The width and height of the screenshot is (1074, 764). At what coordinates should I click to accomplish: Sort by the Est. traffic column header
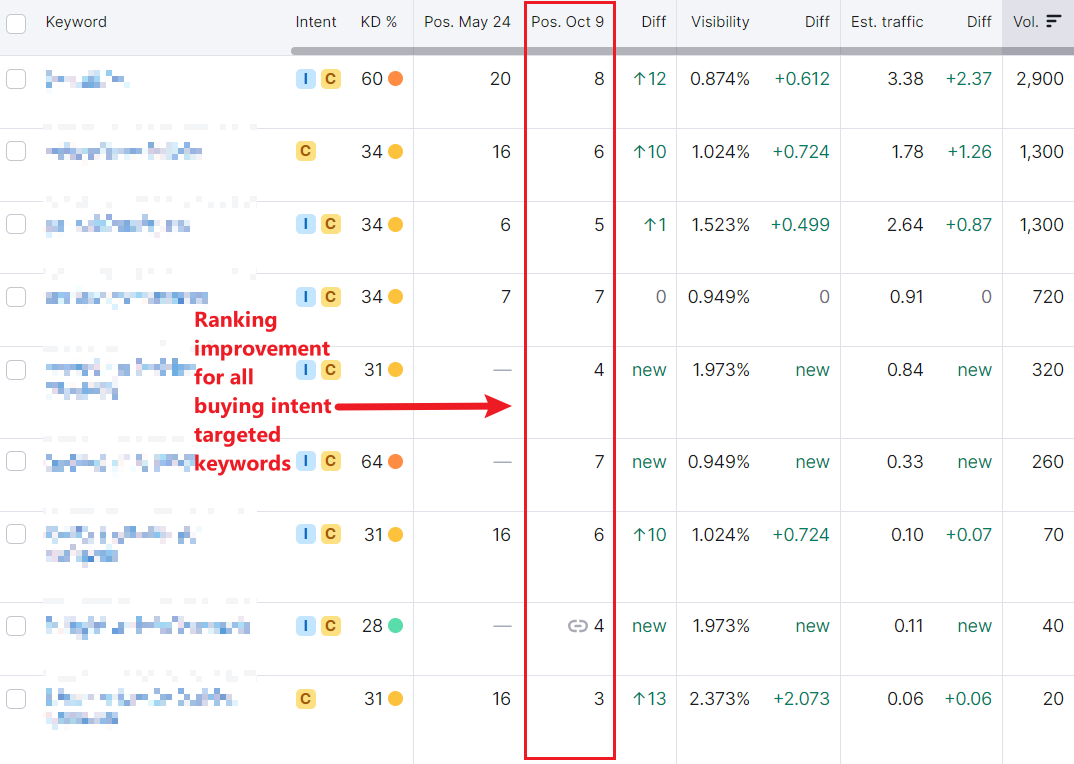tap(887, 22)
